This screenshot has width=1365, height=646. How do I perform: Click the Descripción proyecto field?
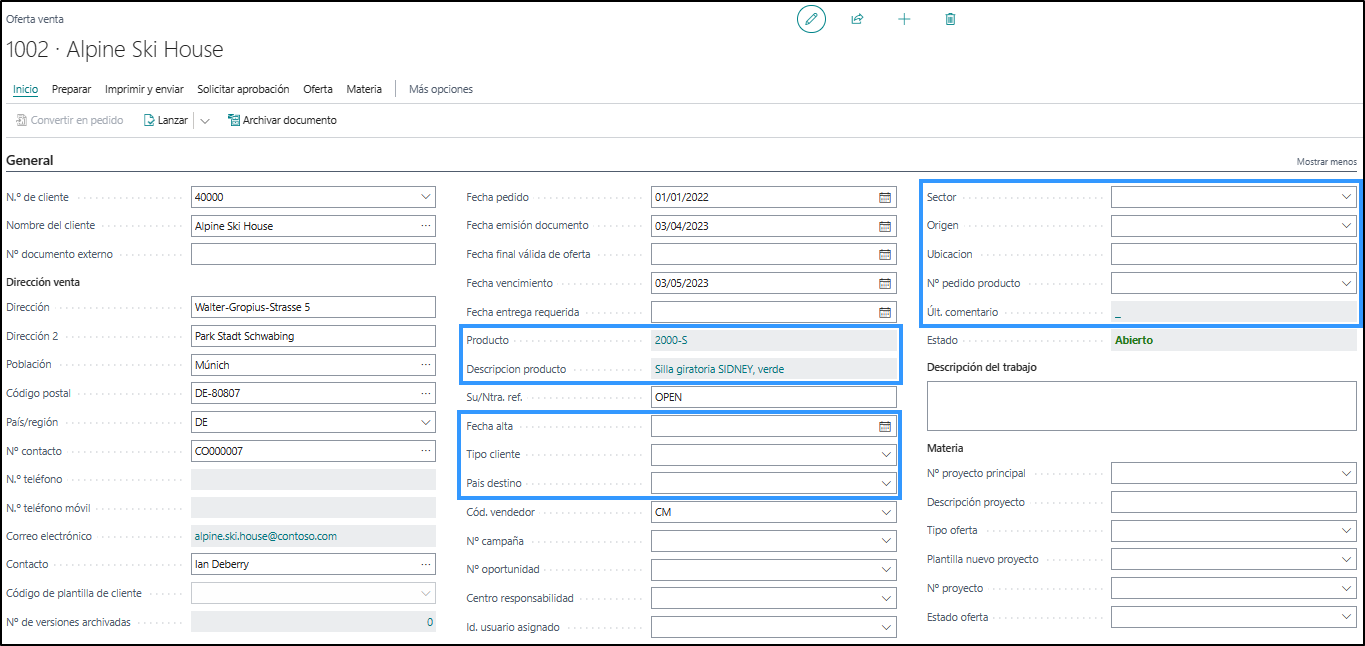pos(1234,502)
